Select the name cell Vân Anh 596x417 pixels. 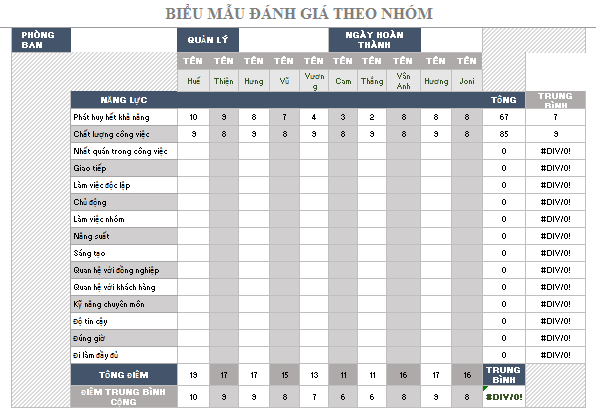[x=404, y=81]
